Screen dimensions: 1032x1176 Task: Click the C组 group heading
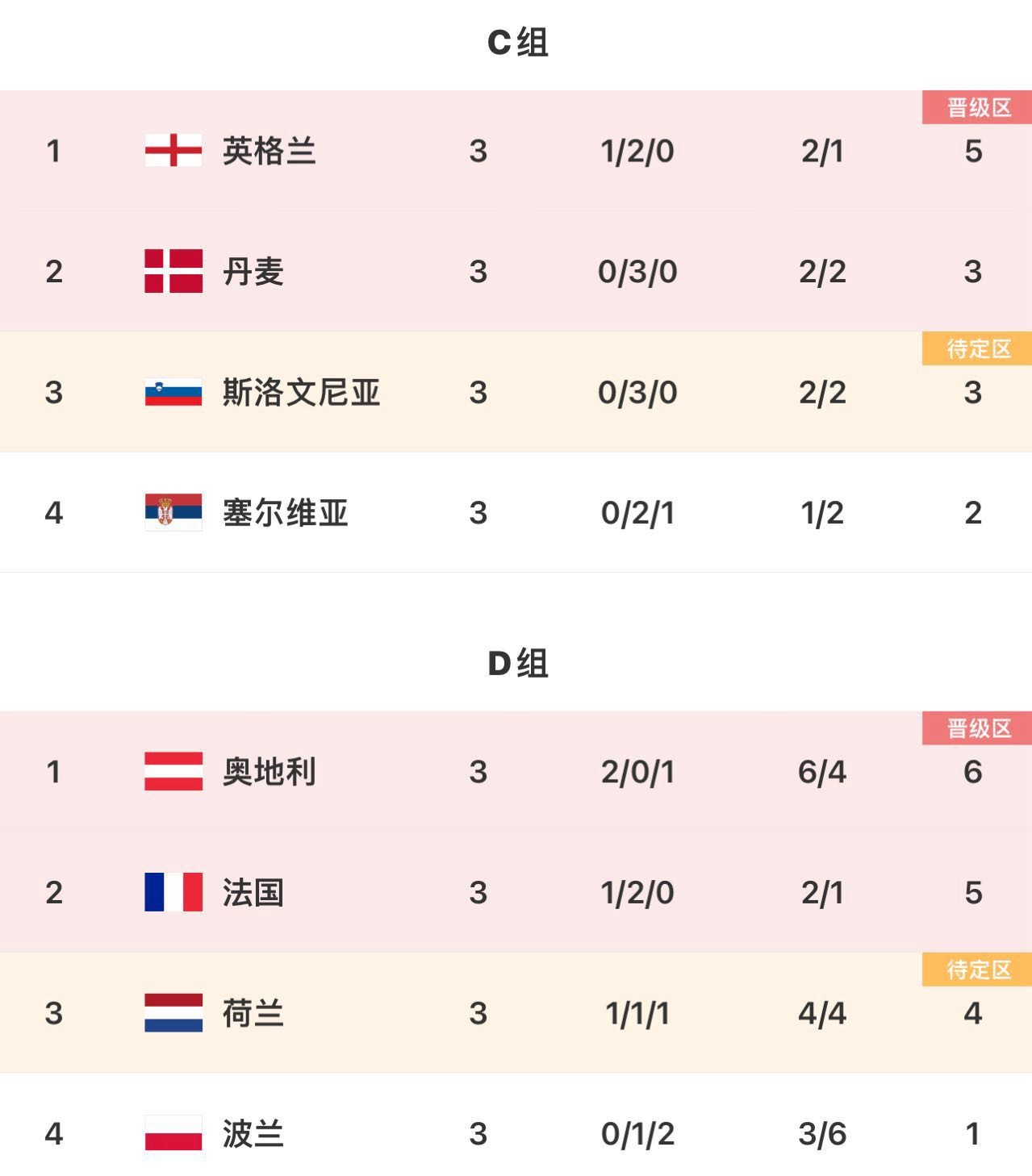[517, 43]
